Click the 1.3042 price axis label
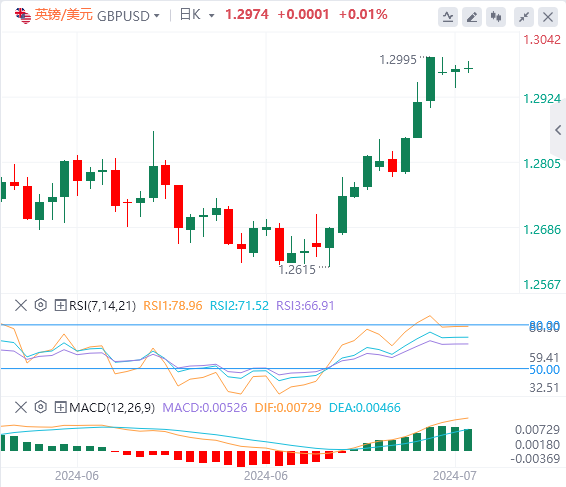This screenshot has width=566, height=487. coord(542,40)
